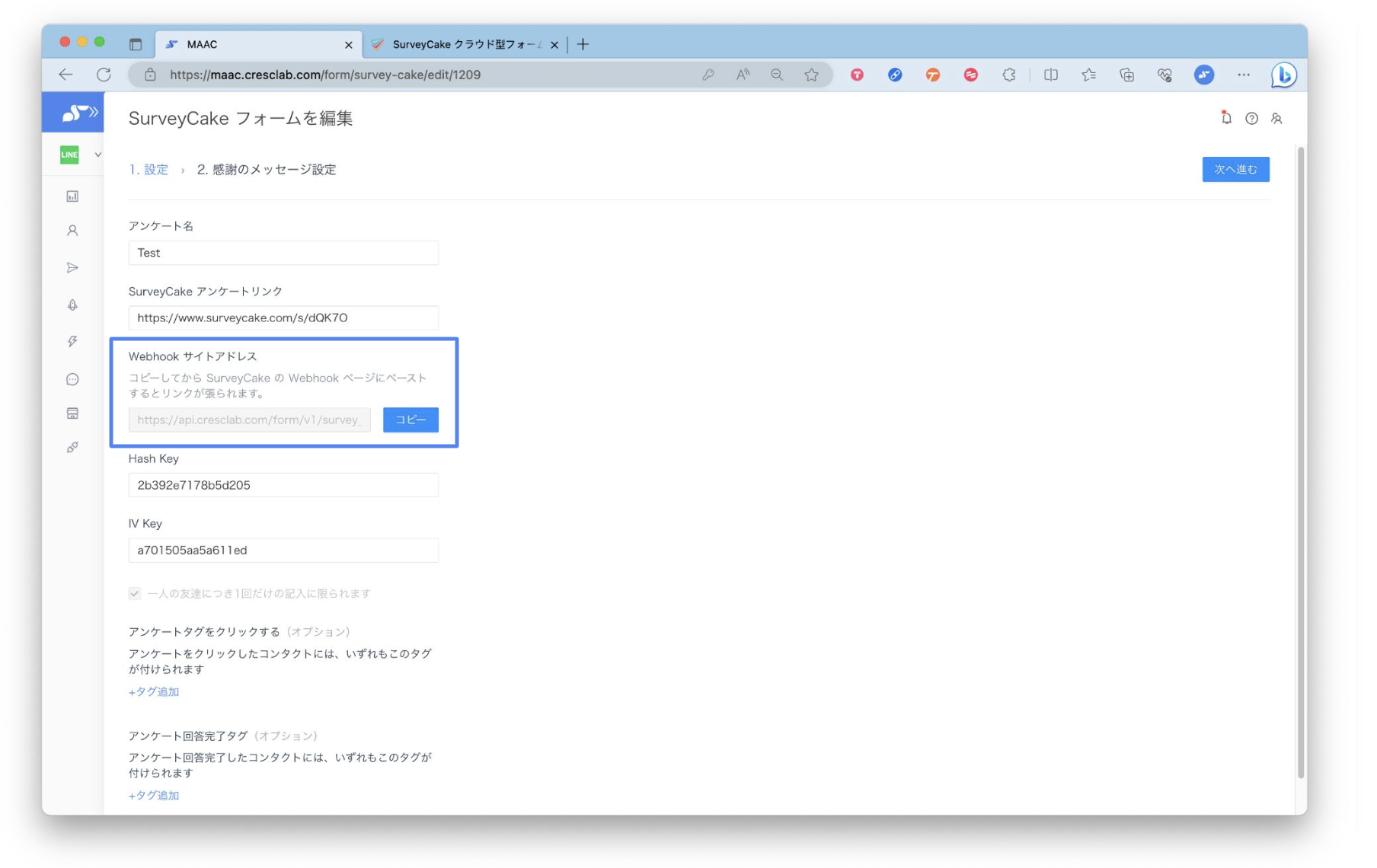Click +タグ追加 under アンケートタグをクリックする
Image resolution: width=1377 pixels, height=868 pixels.
(x=154, y=691)
